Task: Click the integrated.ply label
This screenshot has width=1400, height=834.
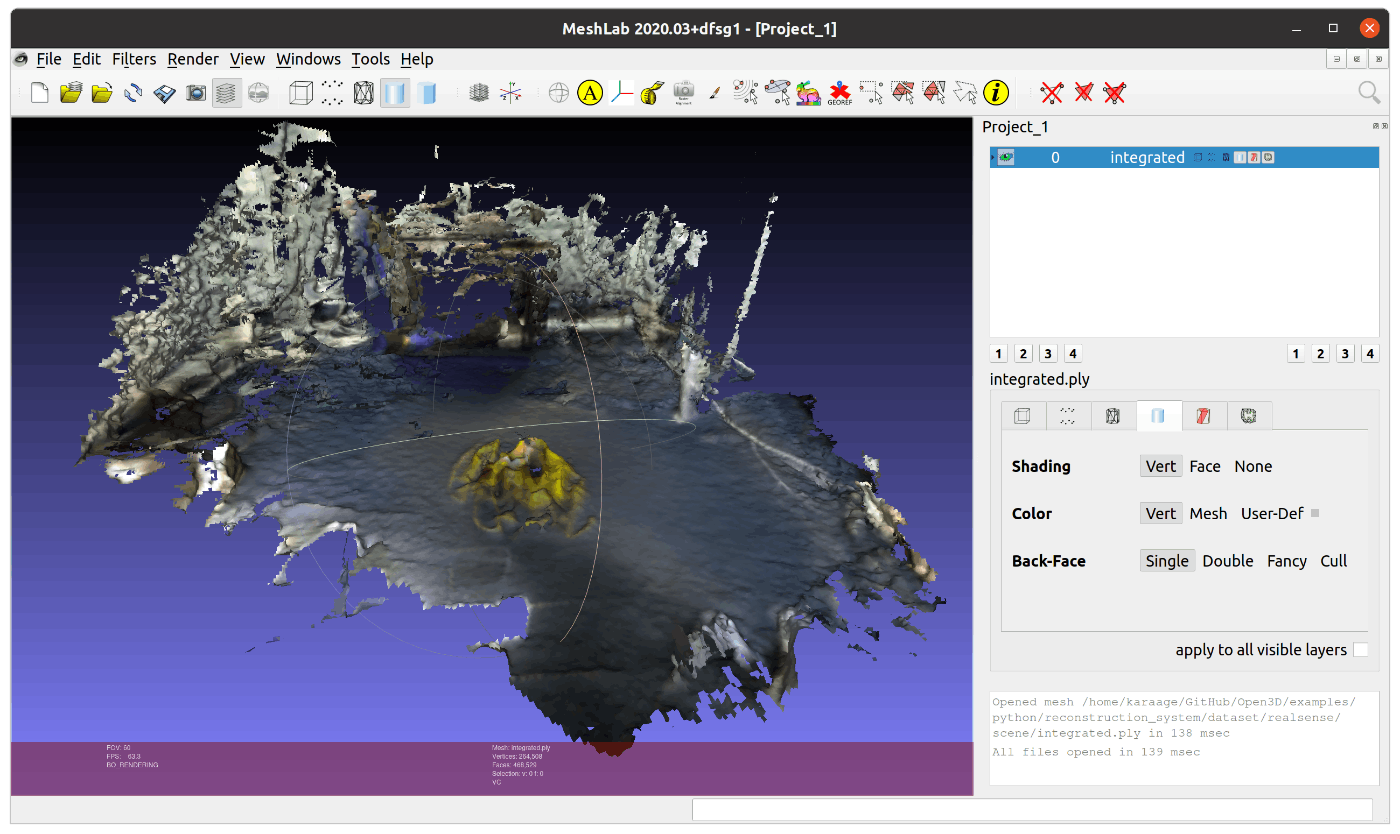Action: click(x=1039, y=379)
